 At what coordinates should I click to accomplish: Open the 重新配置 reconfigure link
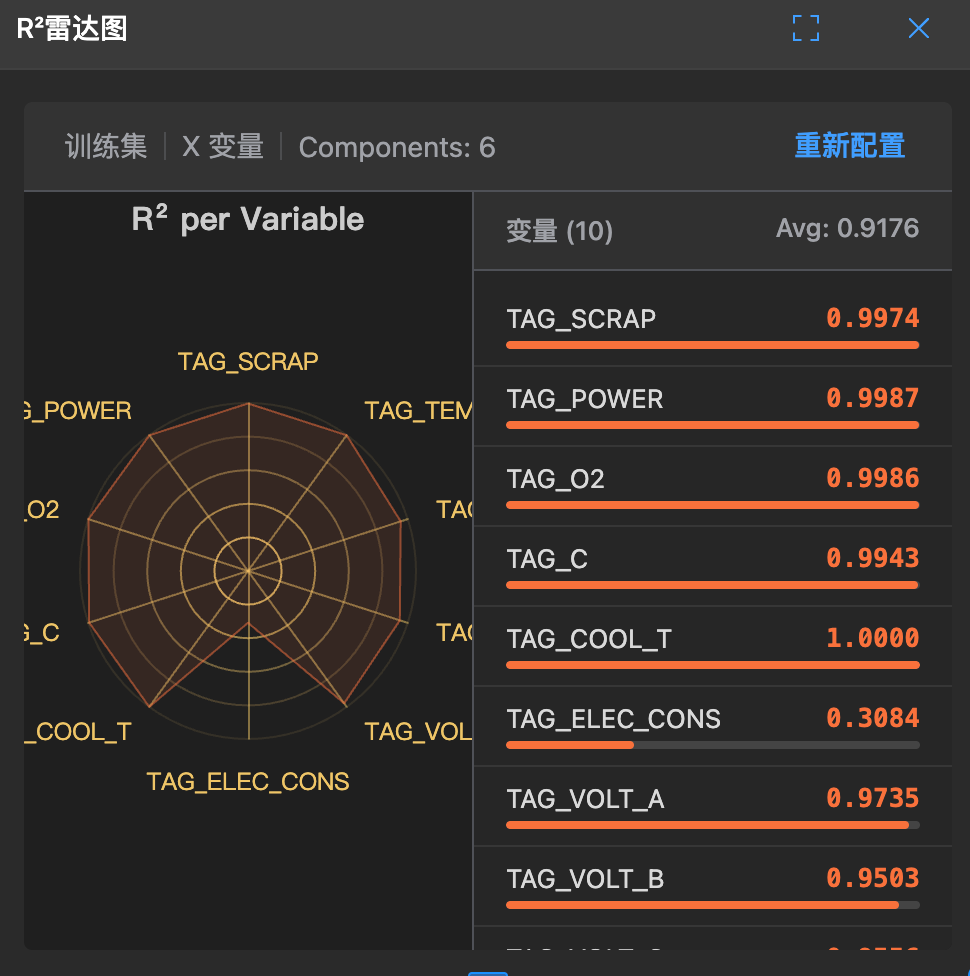point(849,145)
